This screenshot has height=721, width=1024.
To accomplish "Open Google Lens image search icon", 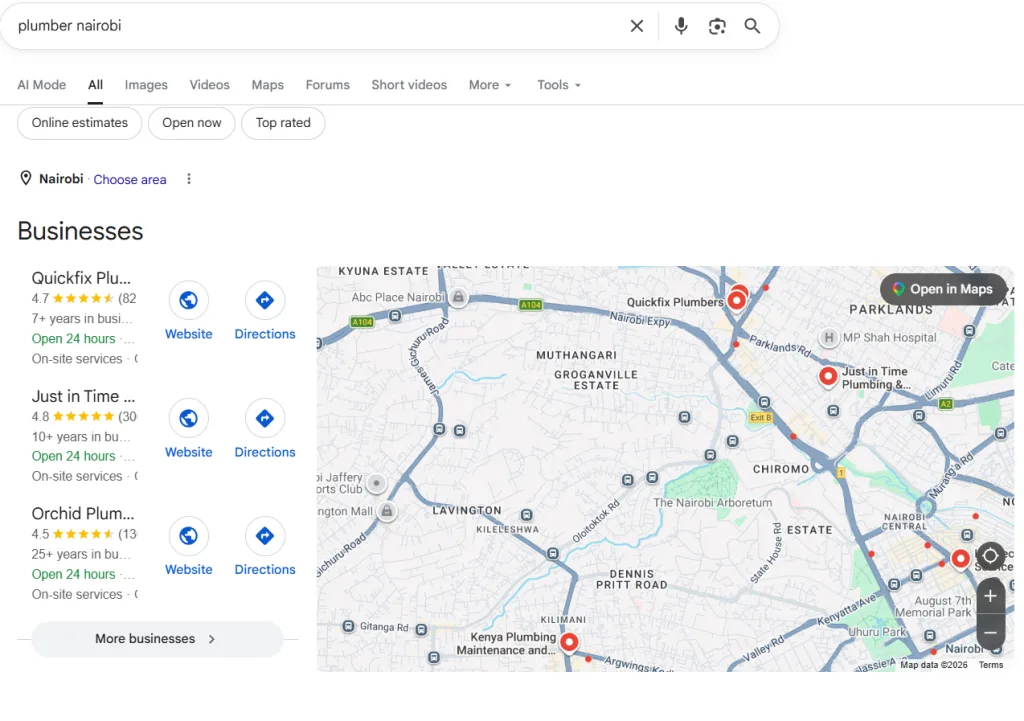I will click(717, 26).
